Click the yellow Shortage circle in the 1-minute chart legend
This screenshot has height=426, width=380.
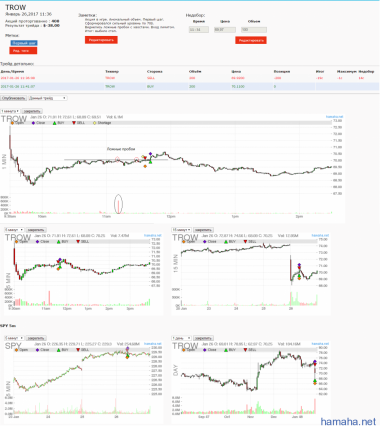[x=95, y=123]
